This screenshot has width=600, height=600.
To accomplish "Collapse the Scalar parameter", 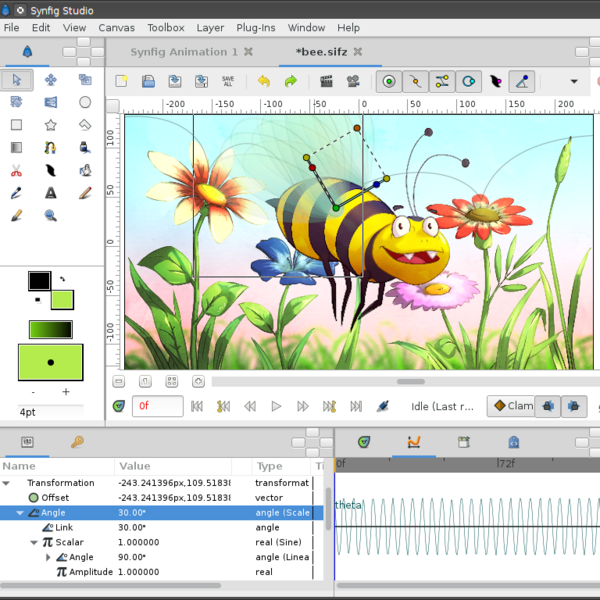I will tap(34, 542).
